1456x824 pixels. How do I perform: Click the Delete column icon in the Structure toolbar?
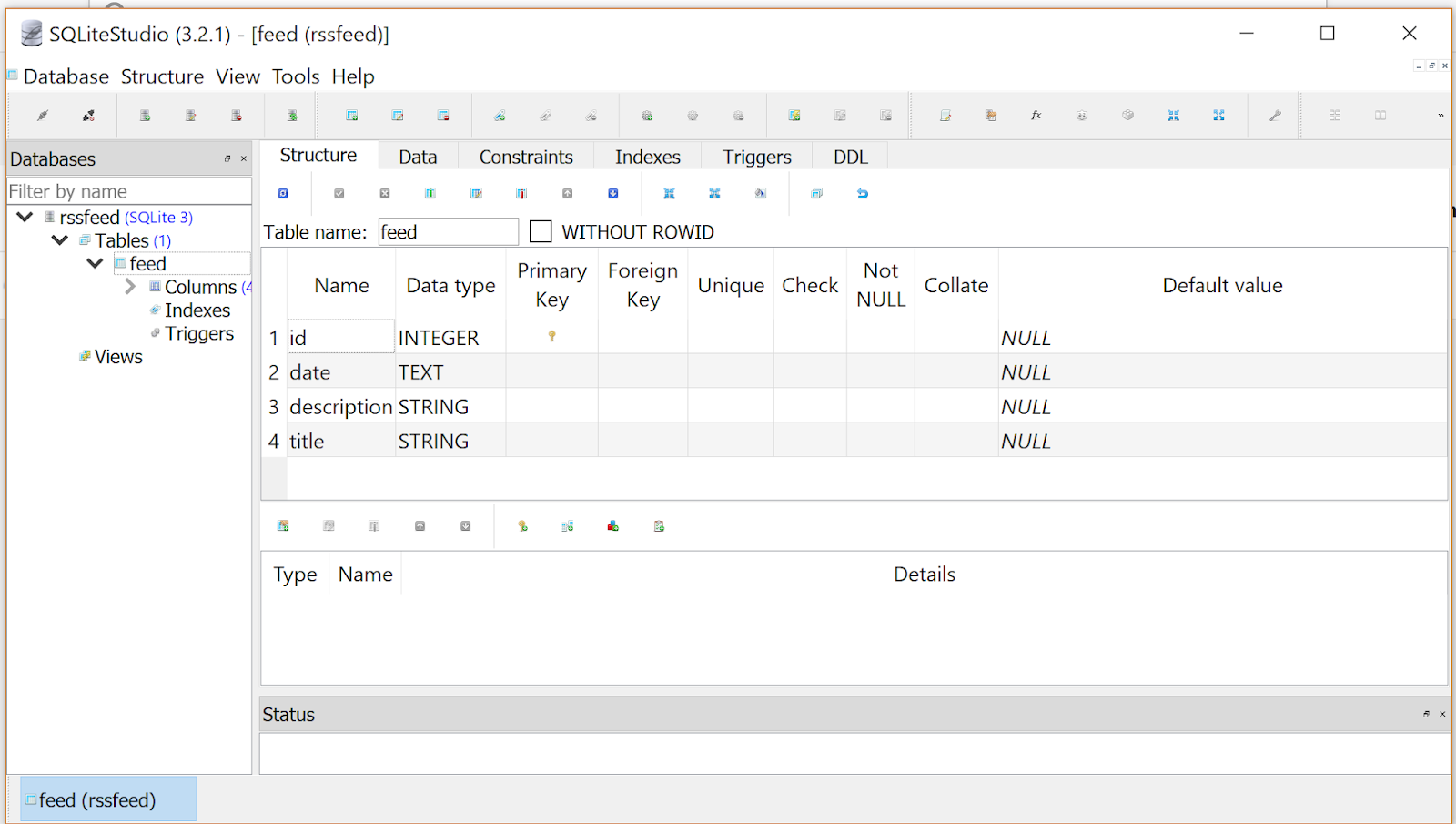click(x=521, y=193)
